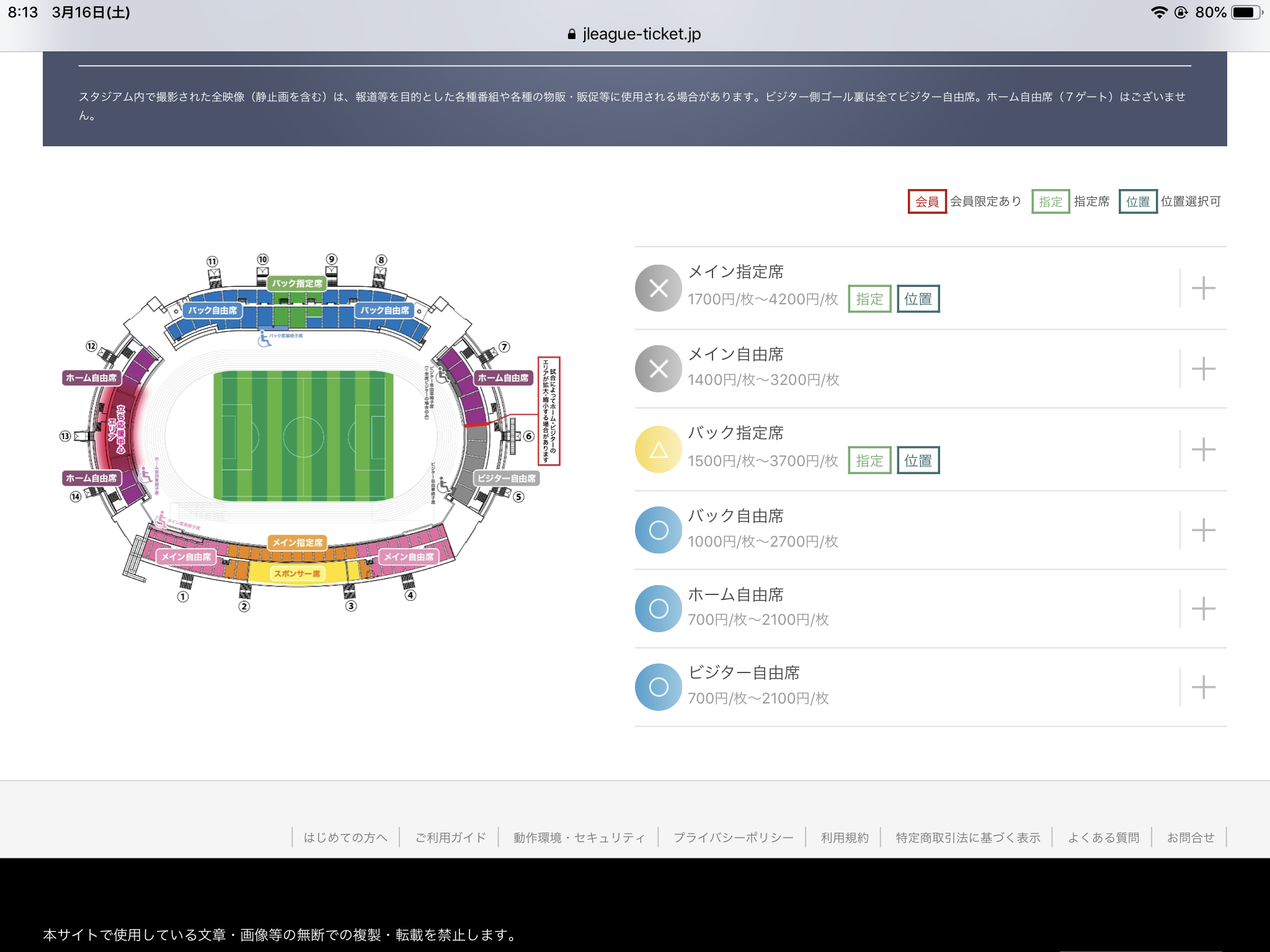The height and width of the screenshot is (952, 1270).
Task: Click the gray X icon for メイン自由席
Action: [x=658, y=369]
